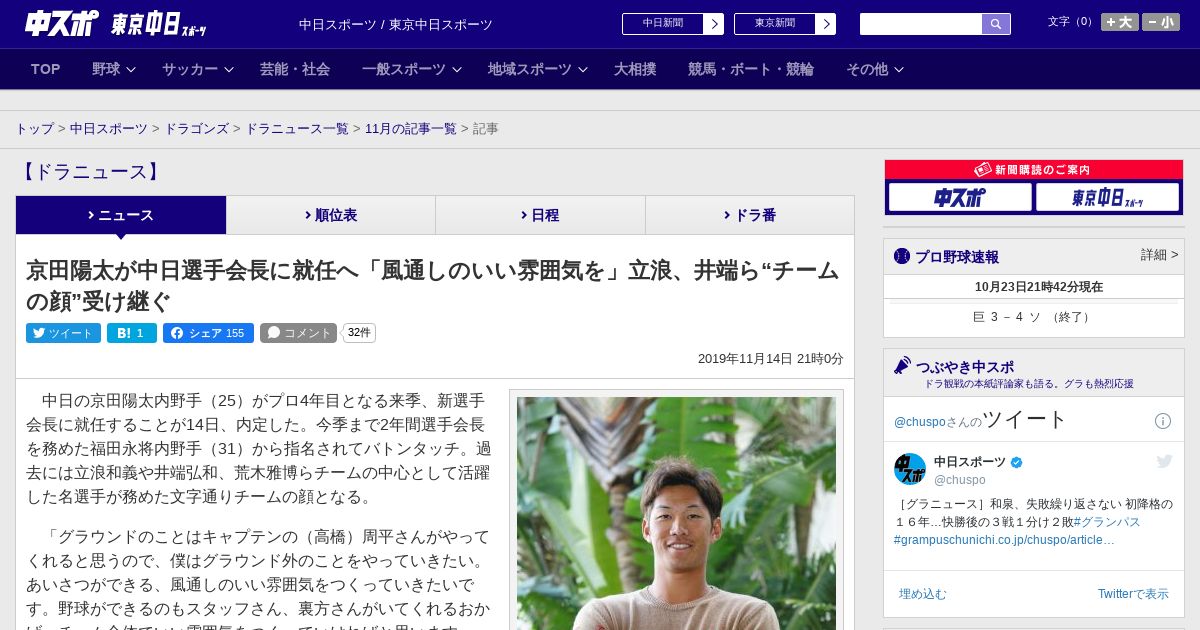
Task: Click the 中日スポーツ breadcrumb link
Action: click(x=109, y=129)
